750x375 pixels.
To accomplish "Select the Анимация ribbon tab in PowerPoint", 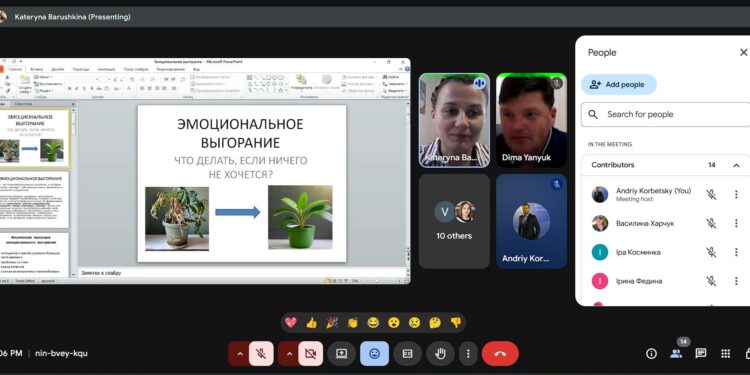I will 106,69.
